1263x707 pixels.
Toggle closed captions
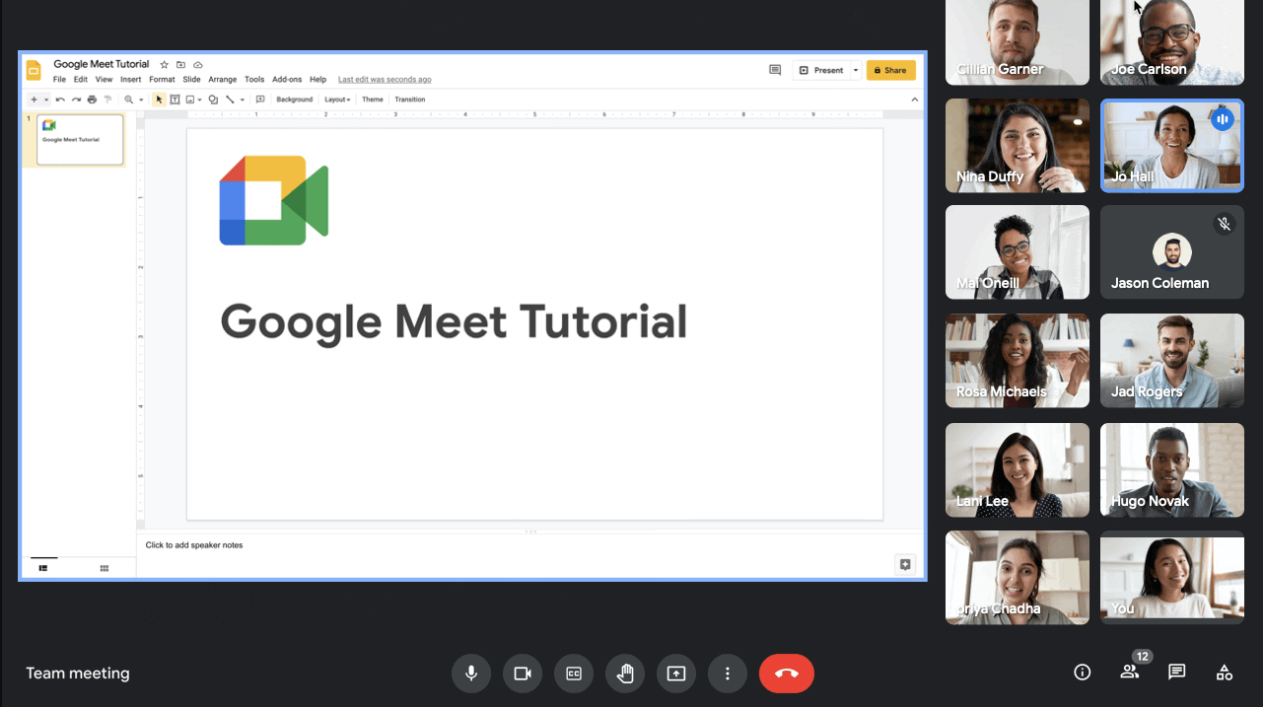pyautogui.click(x=574, y=673)
